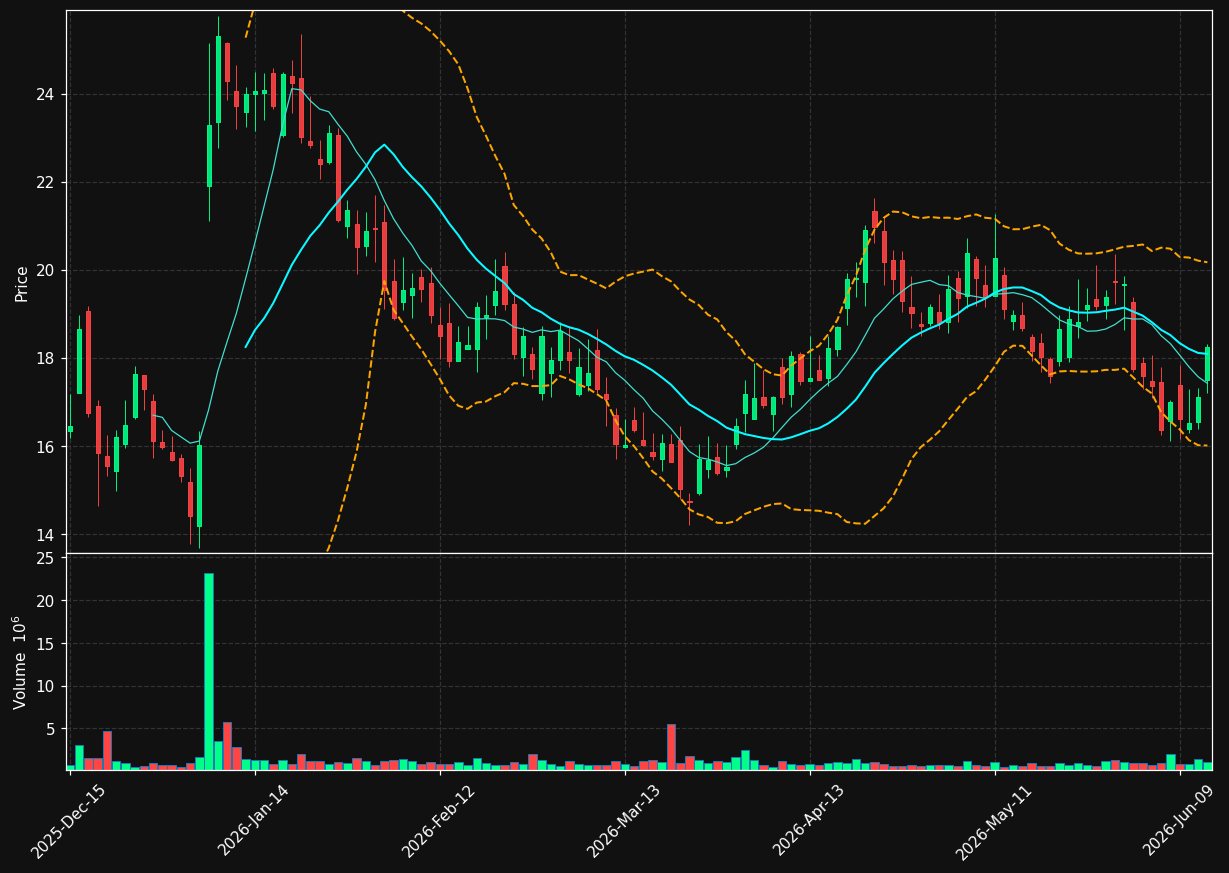Click volume tick 15
1229x873 pixels.
(x=46, y=644)
